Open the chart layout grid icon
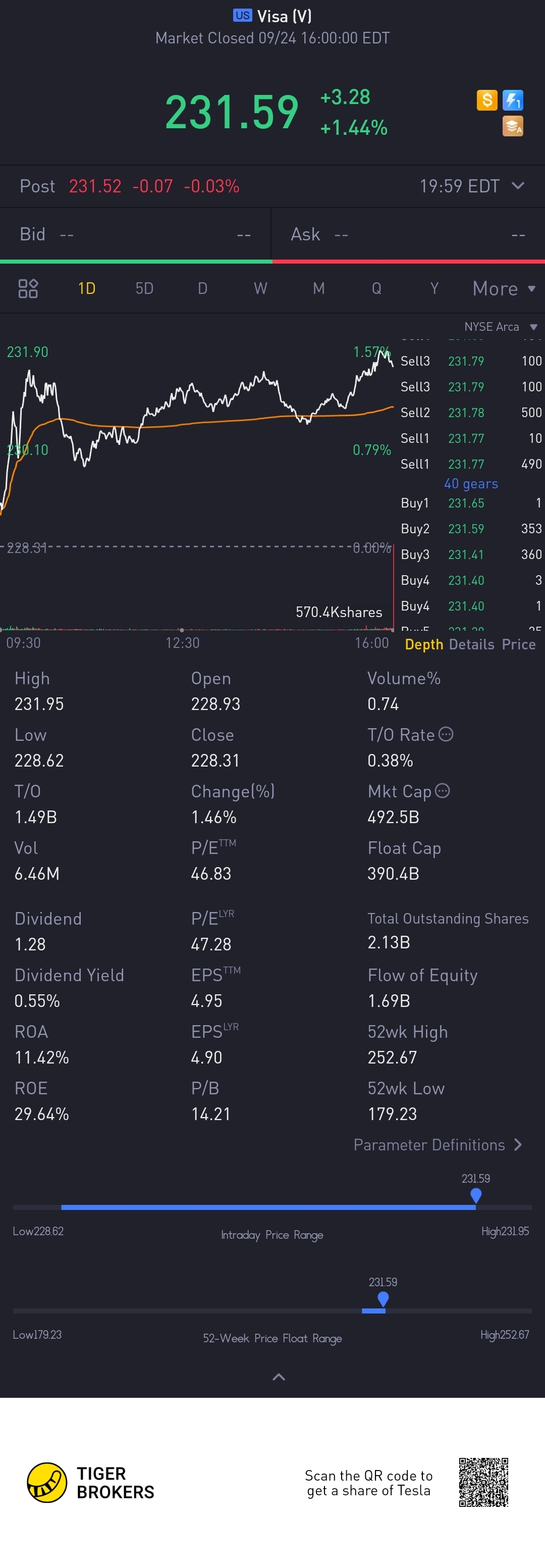Screen dimensions: 545x1568 point(28,288)
